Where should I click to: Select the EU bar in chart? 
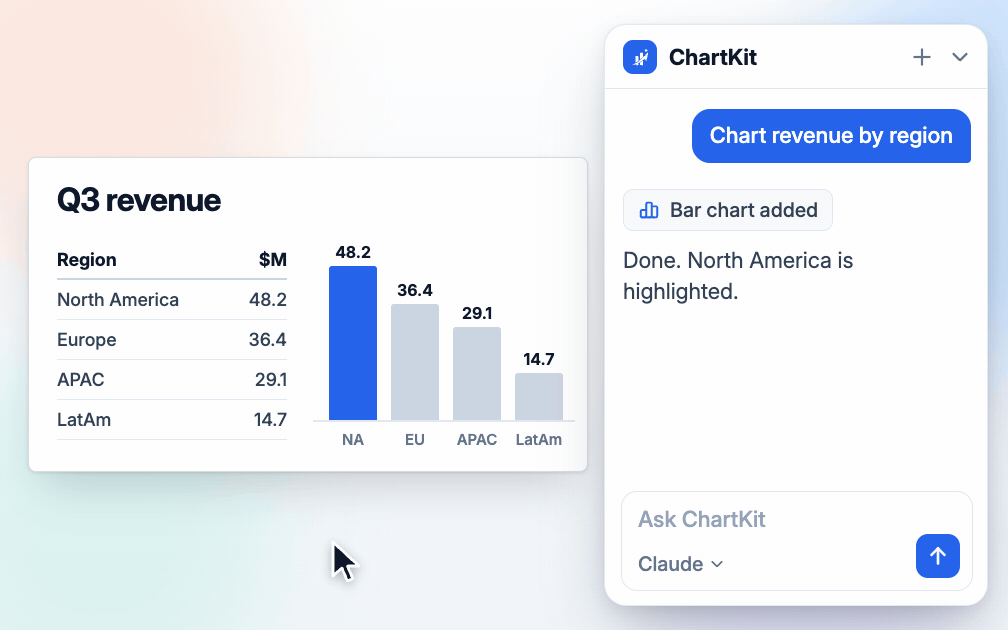[415, 362]
